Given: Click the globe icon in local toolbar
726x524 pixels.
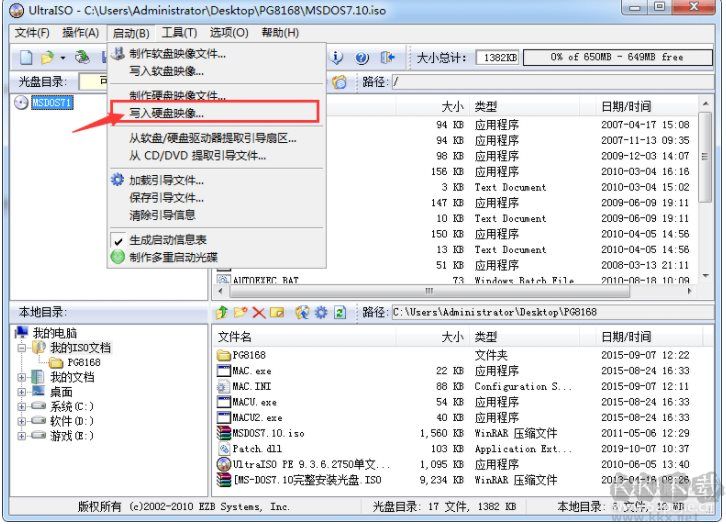Looking at the screenshot, I should coord(302,313).
